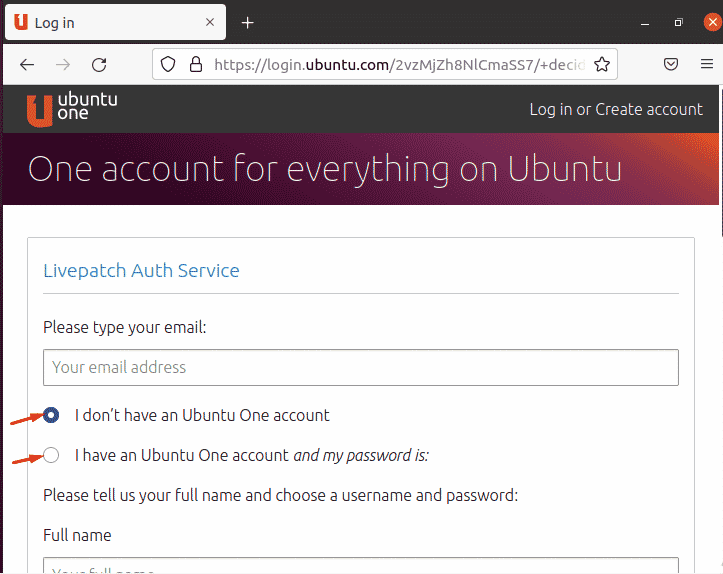Screen dimensions: 723x574
Task: Close the Log in tab
Action: pos(210,22)
